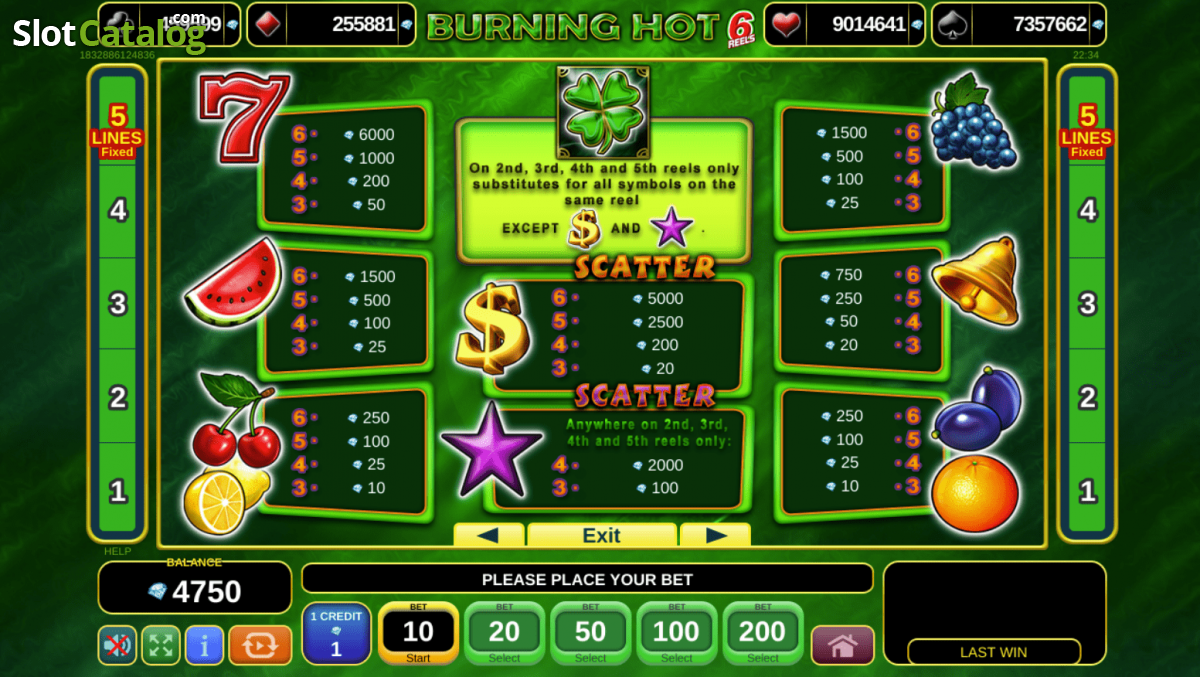Click the golden dollar scatter symbol
Screen dimensions: 1200x677
(492, 328)
